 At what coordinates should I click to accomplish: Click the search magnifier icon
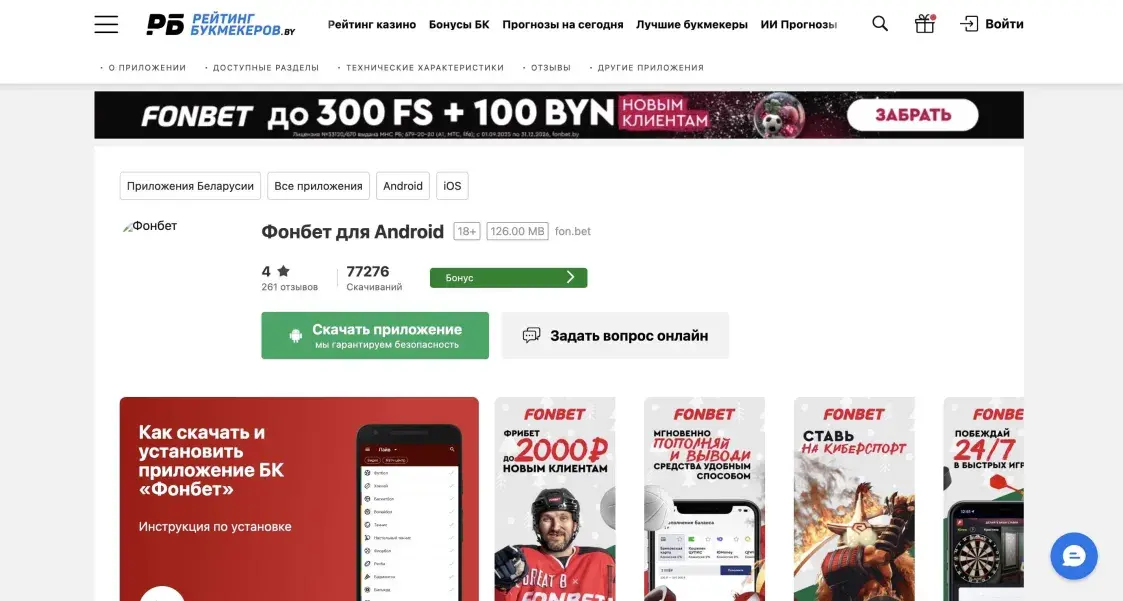click(x=879, y=24)
